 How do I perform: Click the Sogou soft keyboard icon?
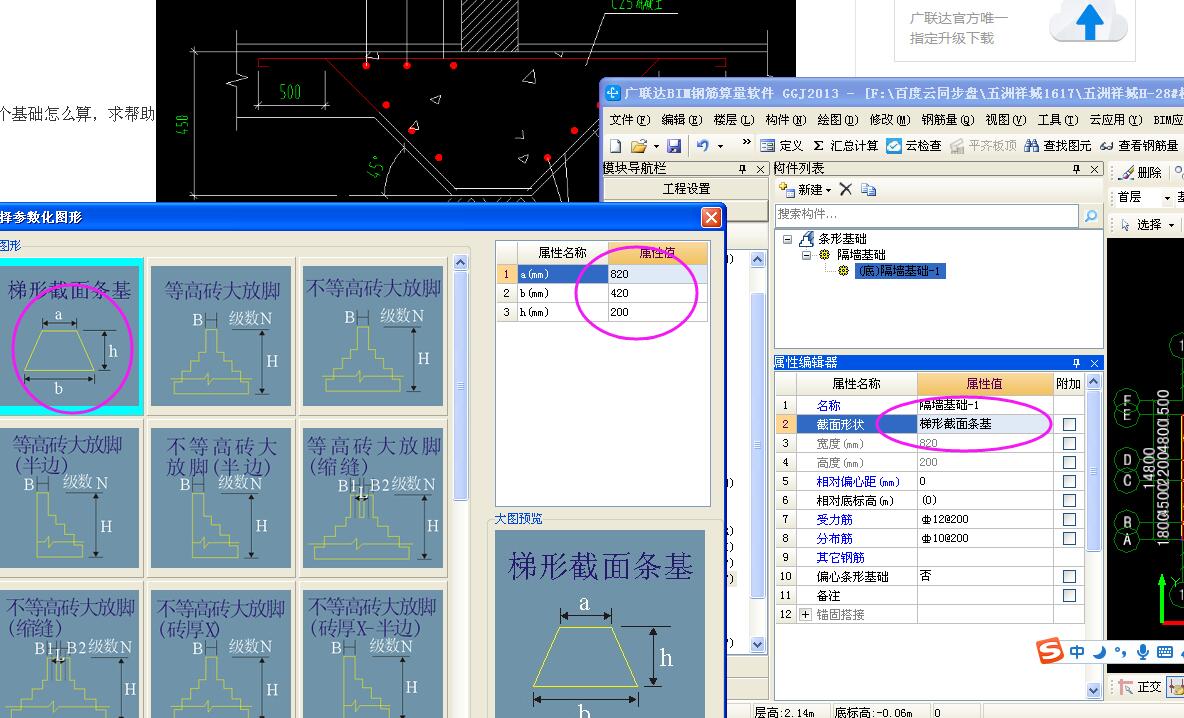(x=1164, y=652)
